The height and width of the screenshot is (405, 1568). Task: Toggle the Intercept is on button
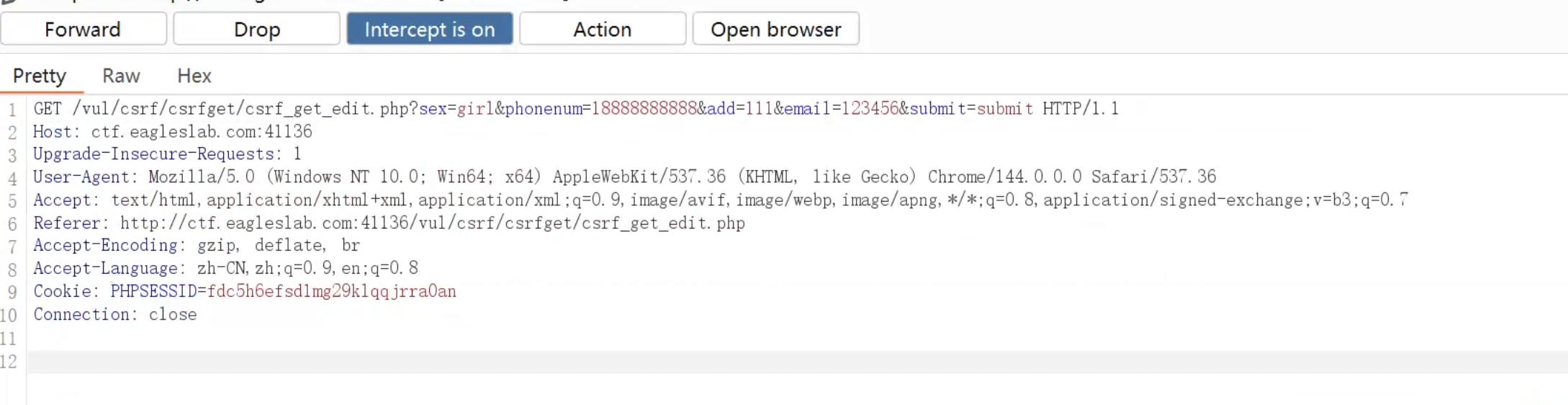click(x=429, y=30)
